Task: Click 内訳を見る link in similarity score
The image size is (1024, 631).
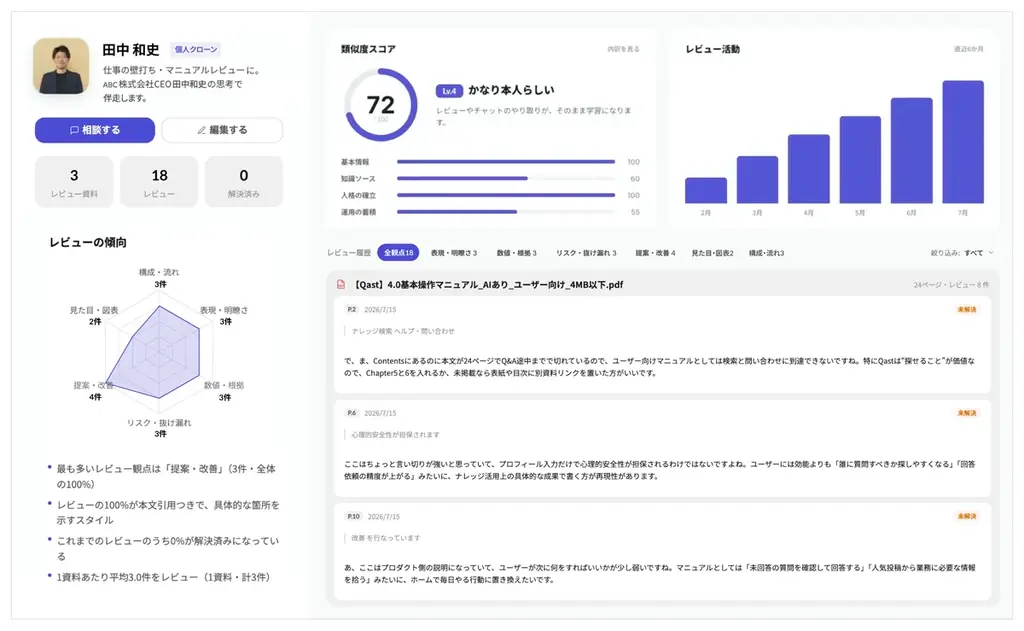Action: click(623, 49)
